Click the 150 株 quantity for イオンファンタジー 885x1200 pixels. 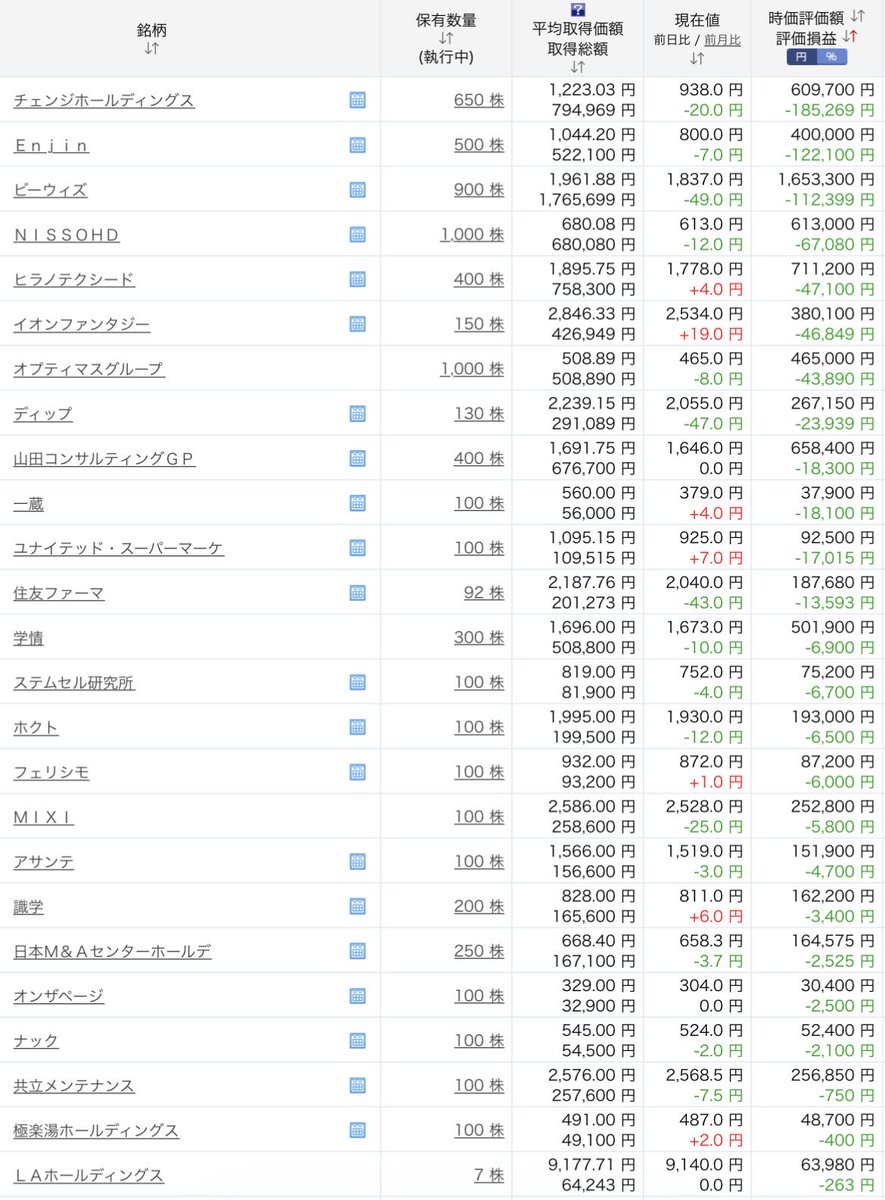coord(479,324)
